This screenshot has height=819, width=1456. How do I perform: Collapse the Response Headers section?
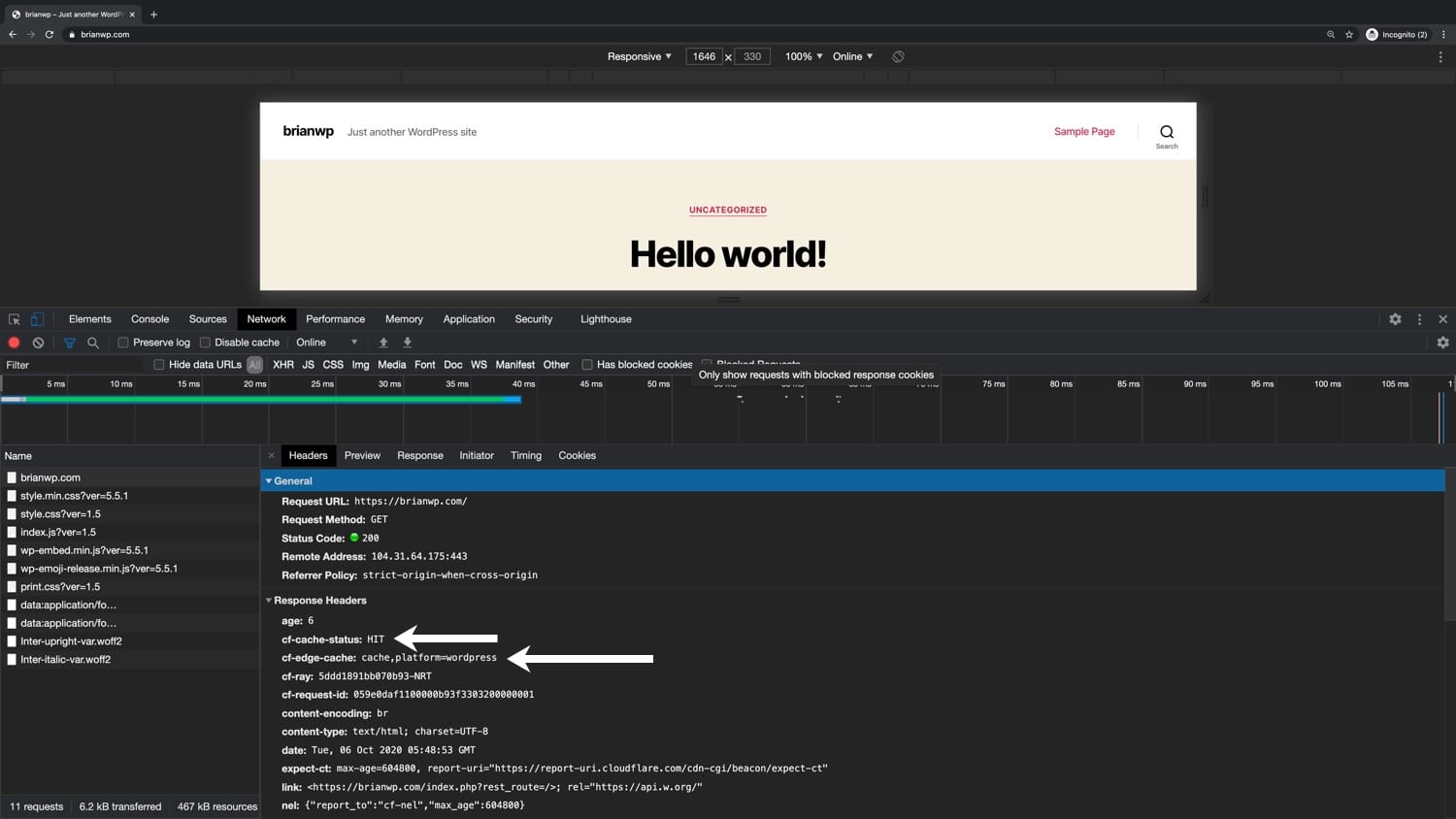click(270, 601)
